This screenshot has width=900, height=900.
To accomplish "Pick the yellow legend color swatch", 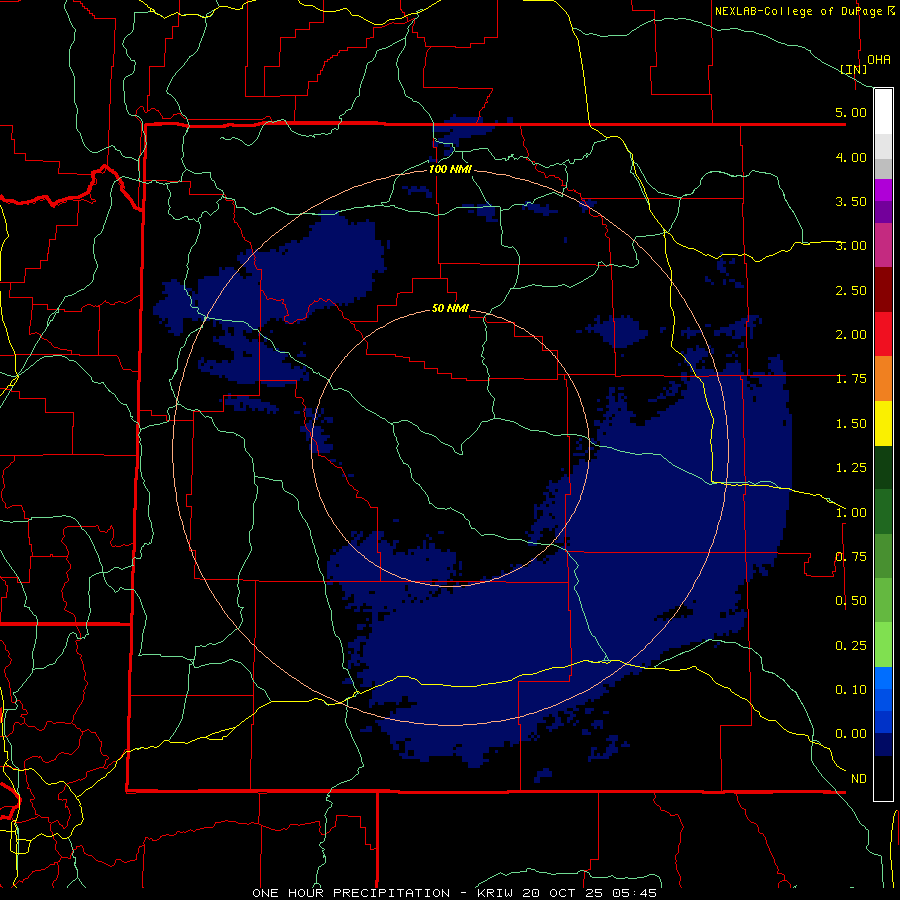I will pos(883,423).
